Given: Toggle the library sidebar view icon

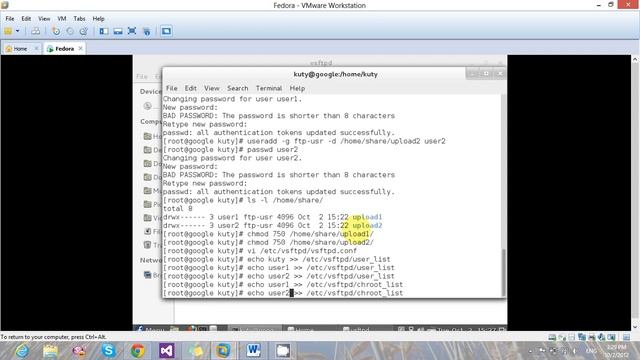Looking at the screenshot, I should [104, 31].
